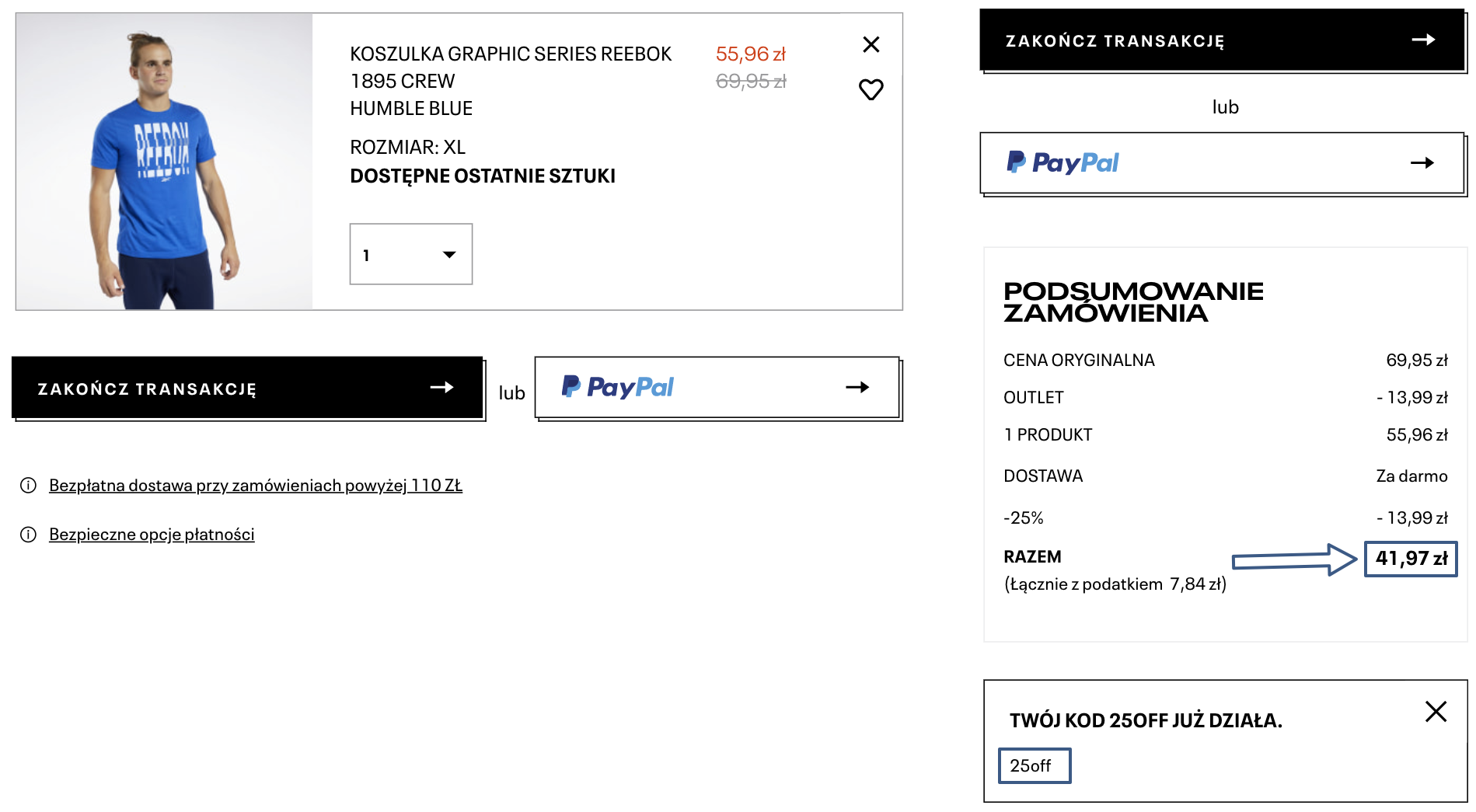Click the Koszulka Graphic Series product title
The height and width of the screenshot is (812, 1476).
510,81
